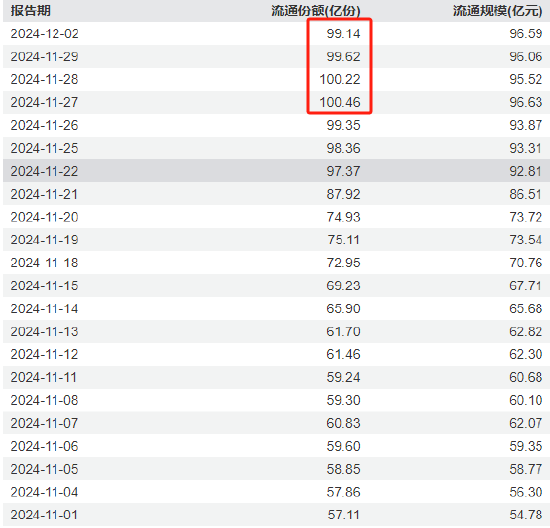
Task: Select the date 2024-11-28
Action: (45, 79)
